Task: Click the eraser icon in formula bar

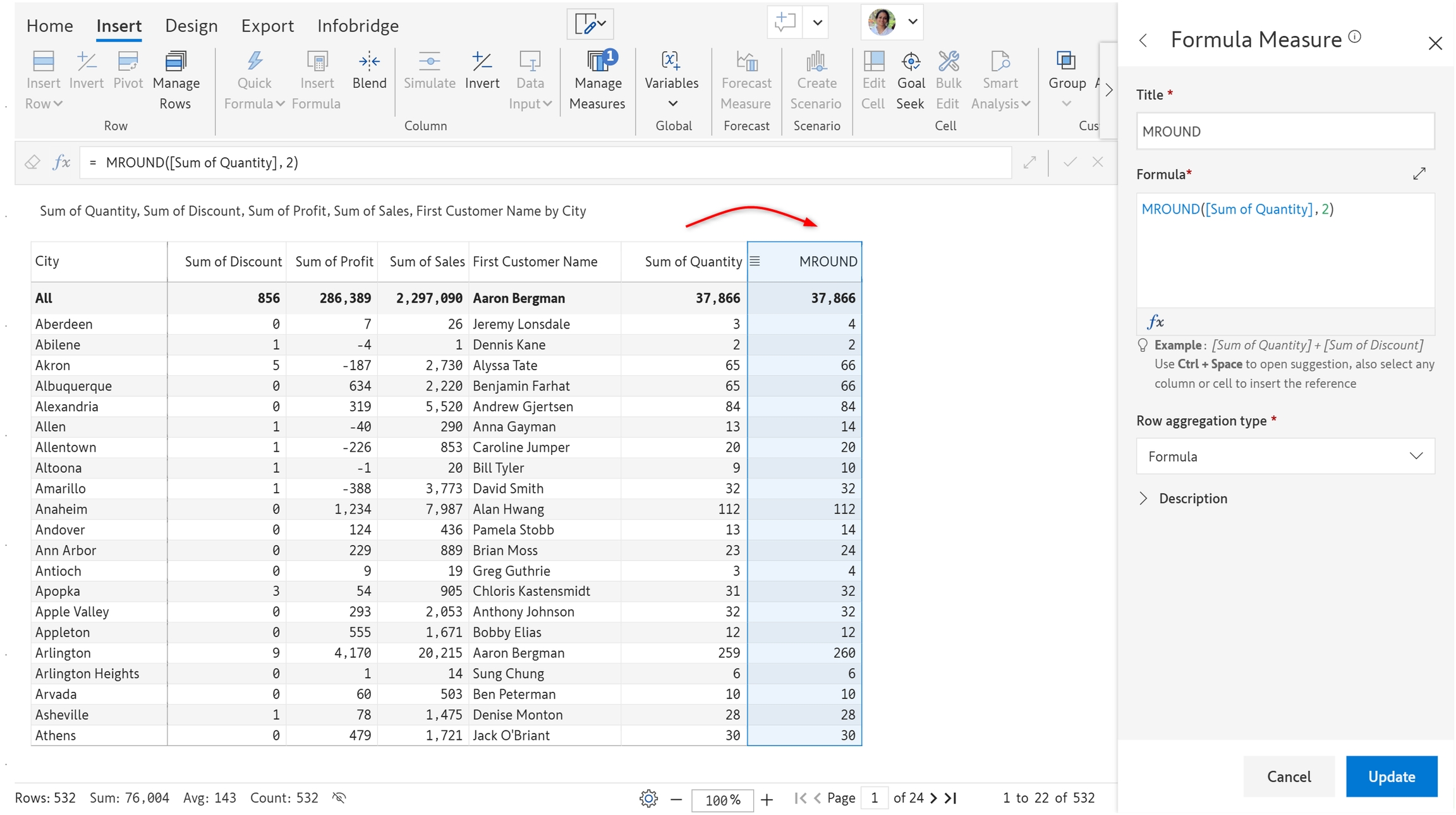Action: pos(32,162)
